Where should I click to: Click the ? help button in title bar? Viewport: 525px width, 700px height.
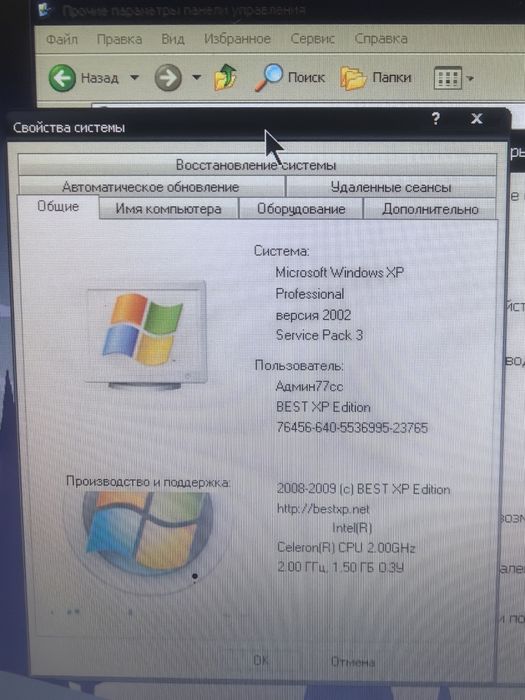coord(436,119)
